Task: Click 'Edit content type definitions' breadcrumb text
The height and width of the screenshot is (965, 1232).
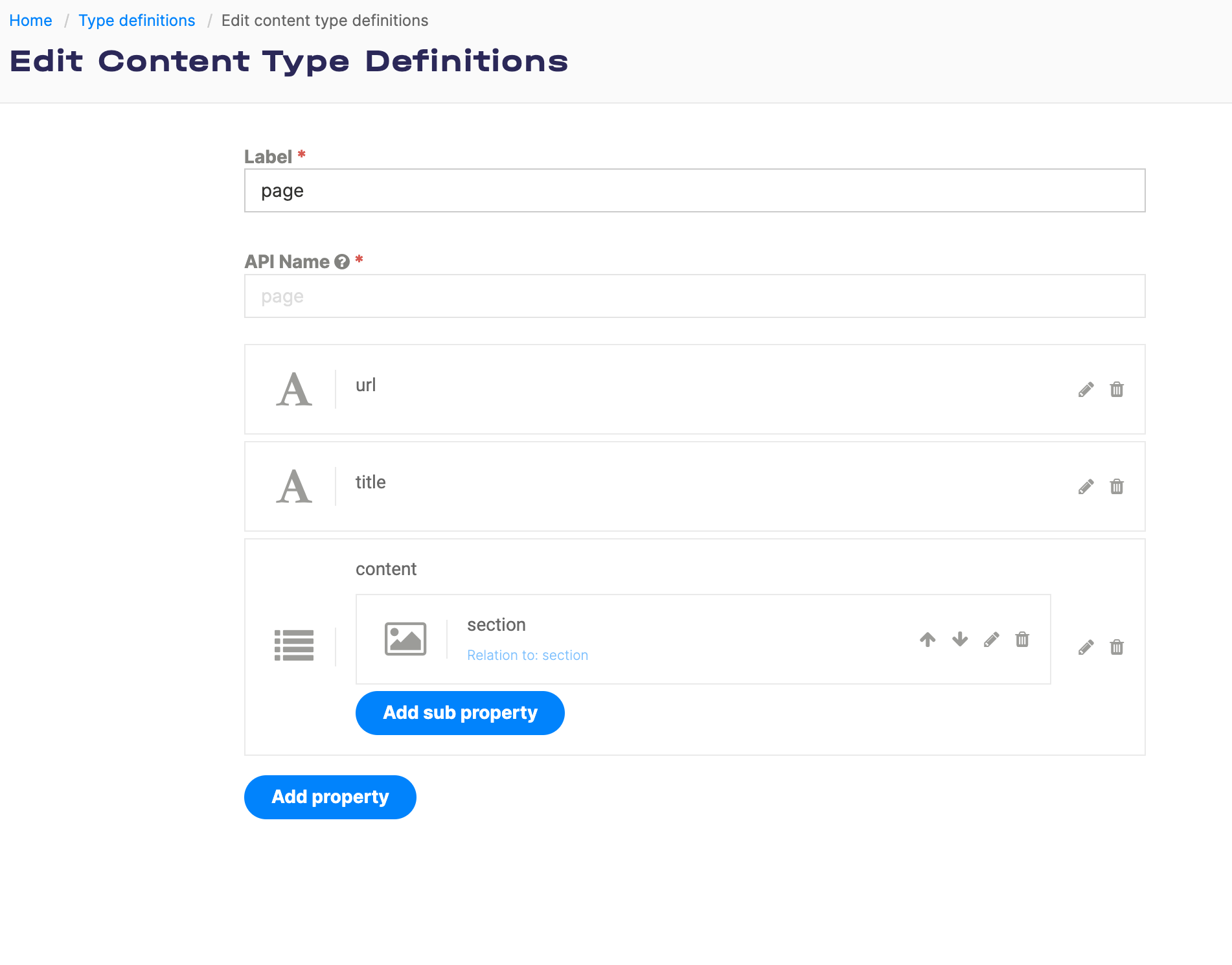Action: (325, 21)
